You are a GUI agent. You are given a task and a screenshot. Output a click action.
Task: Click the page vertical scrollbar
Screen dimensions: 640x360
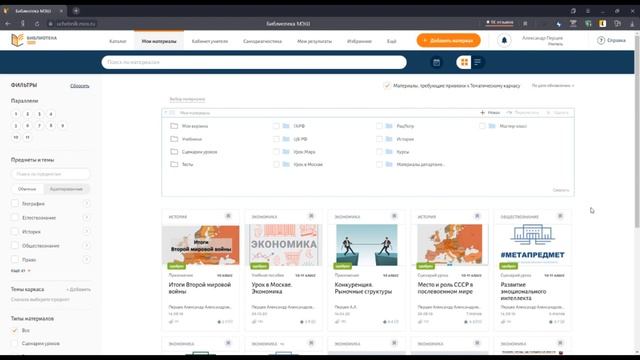point(637,131)
